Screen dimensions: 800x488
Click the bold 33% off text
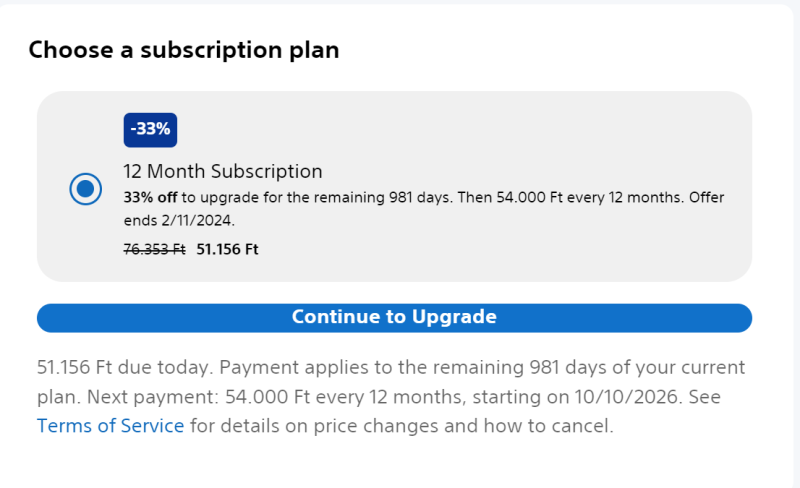coord(150,197)
